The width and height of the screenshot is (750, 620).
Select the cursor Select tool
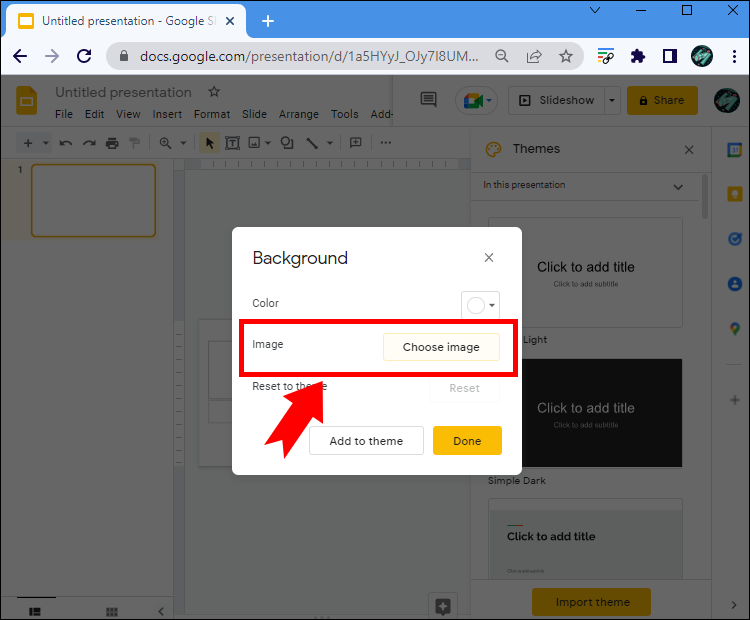[210, 143]
